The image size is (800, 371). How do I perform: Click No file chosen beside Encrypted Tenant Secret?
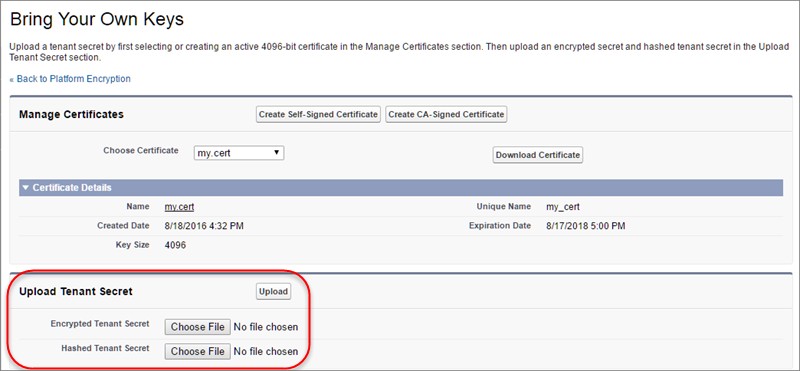pyautogui.click(x=266, y=327)
